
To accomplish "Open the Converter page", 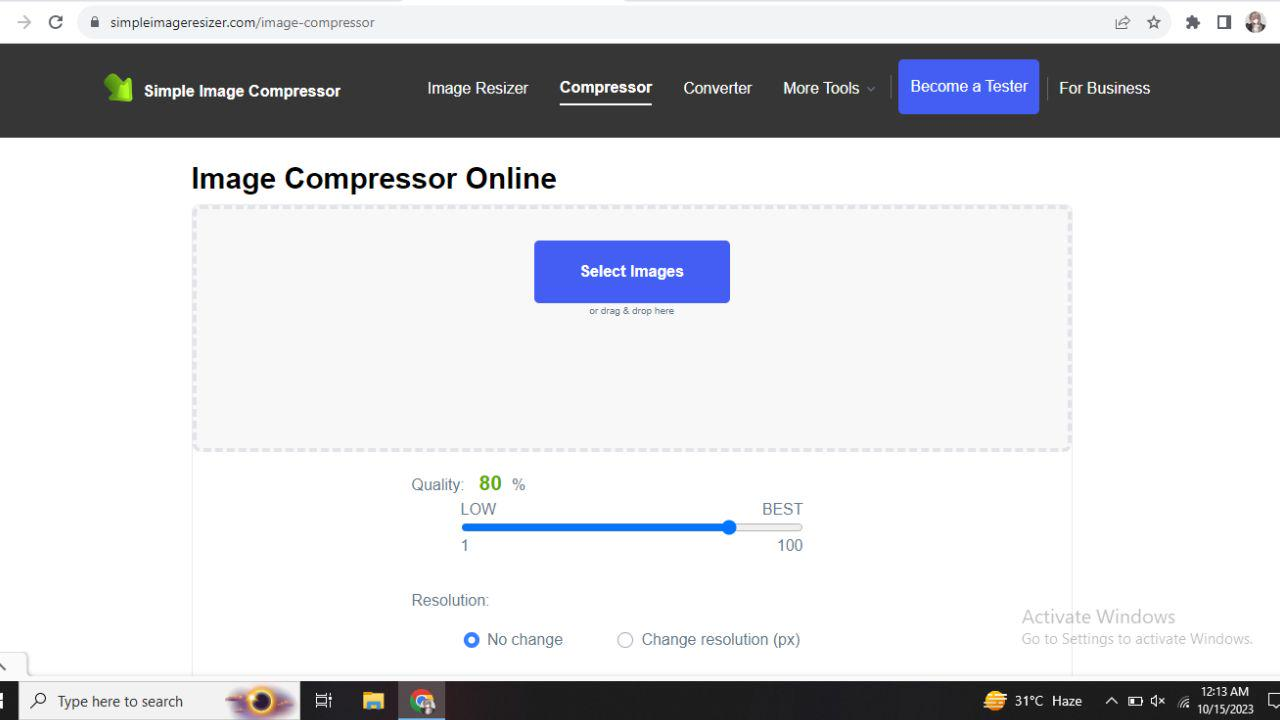I will [x=717, y=88].
